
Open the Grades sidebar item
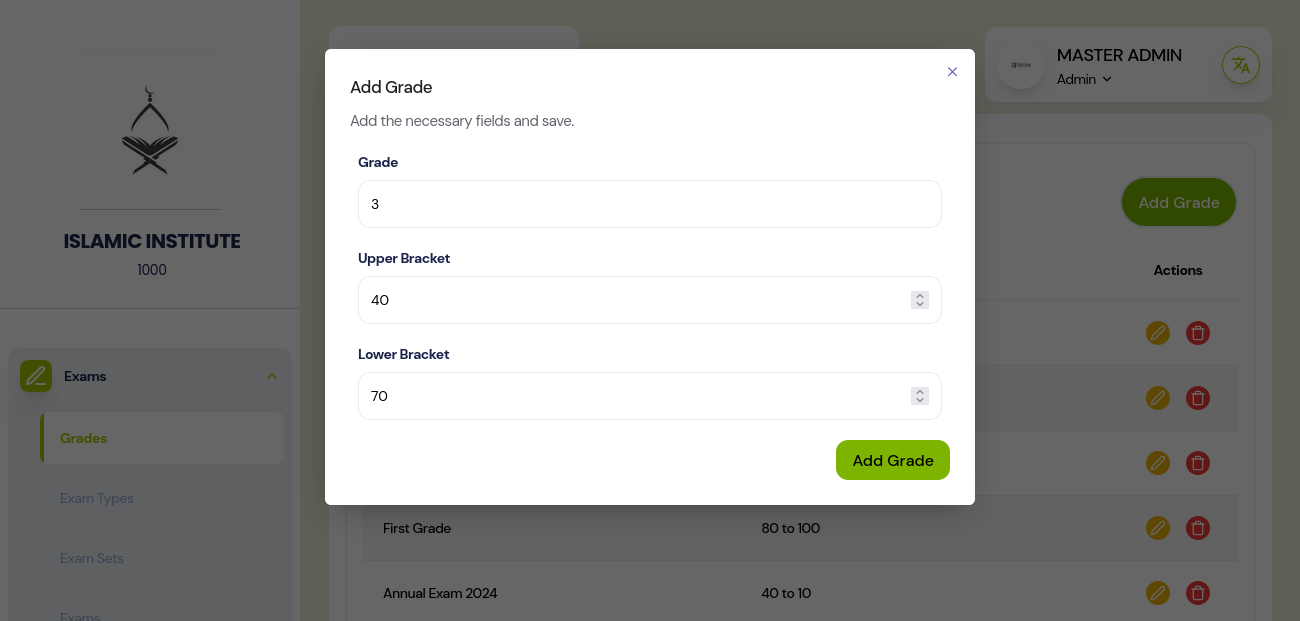(84, 438)
